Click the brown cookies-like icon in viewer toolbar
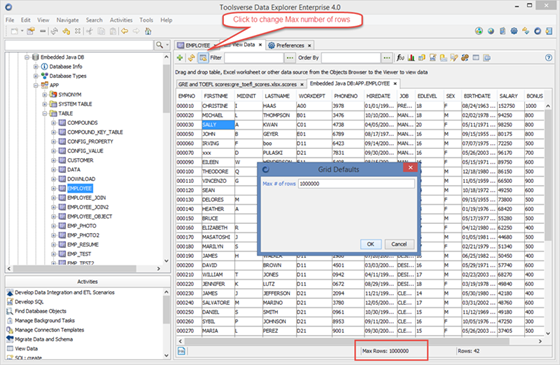 tap(465, 58)
